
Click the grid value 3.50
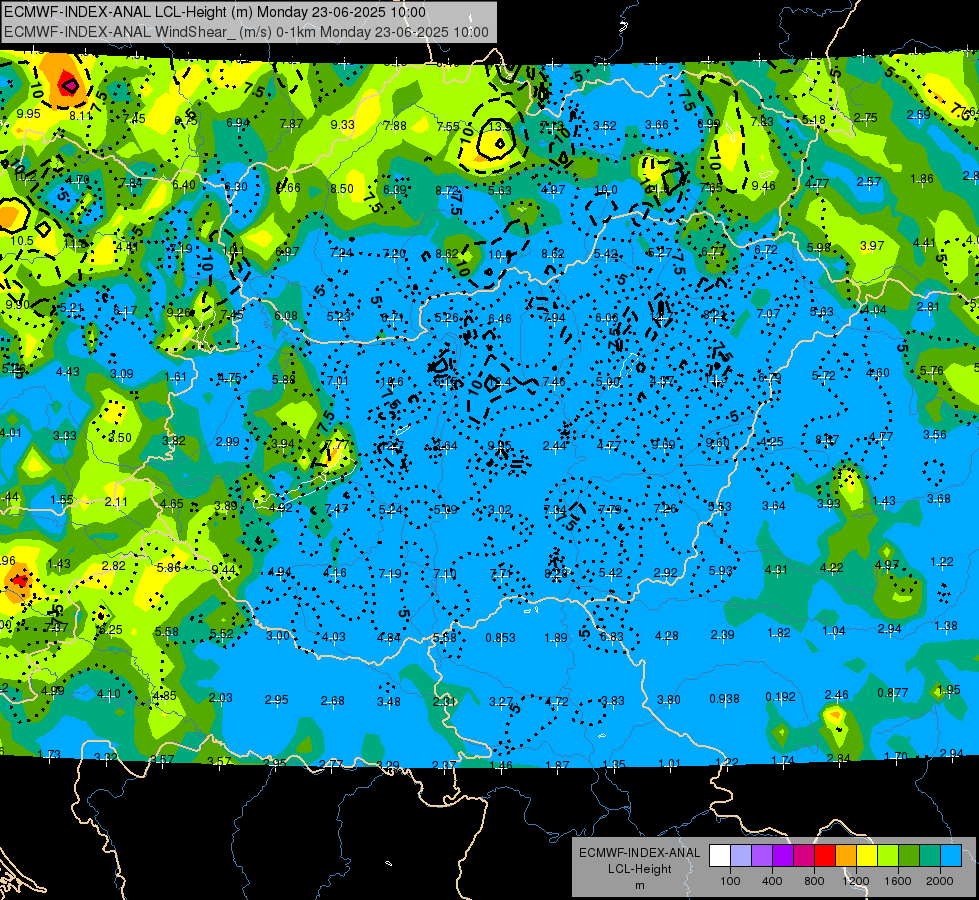tap(120, 437)
